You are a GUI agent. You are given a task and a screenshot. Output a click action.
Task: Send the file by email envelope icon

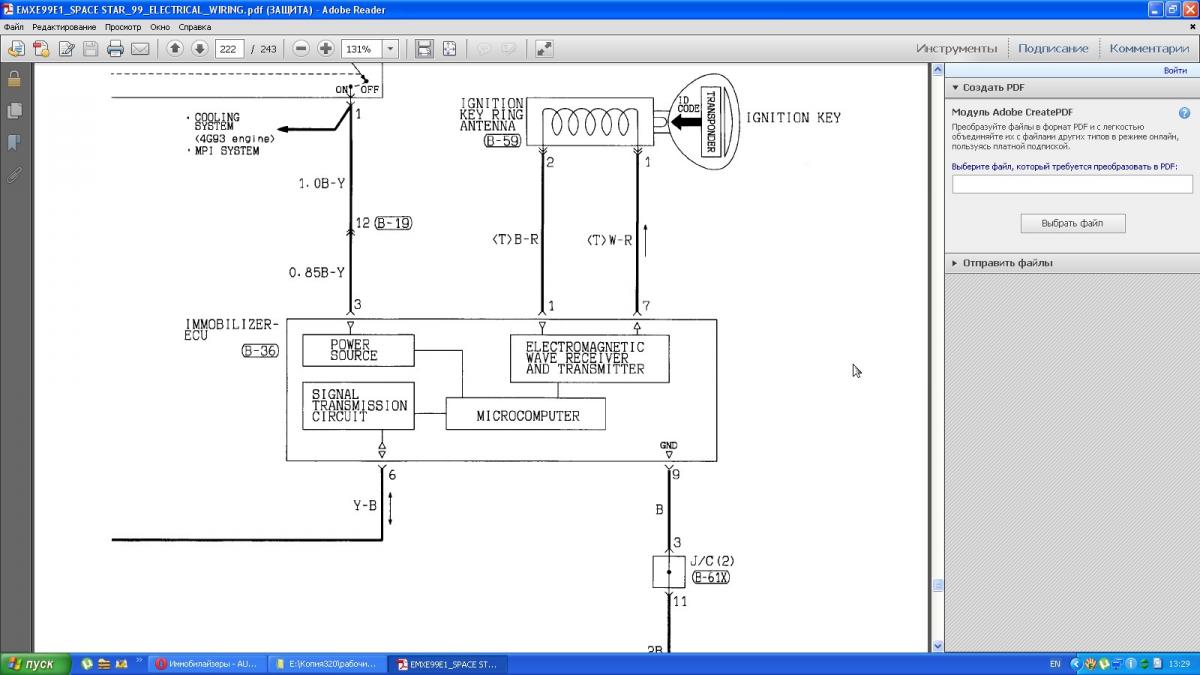[x=140, y=49]
